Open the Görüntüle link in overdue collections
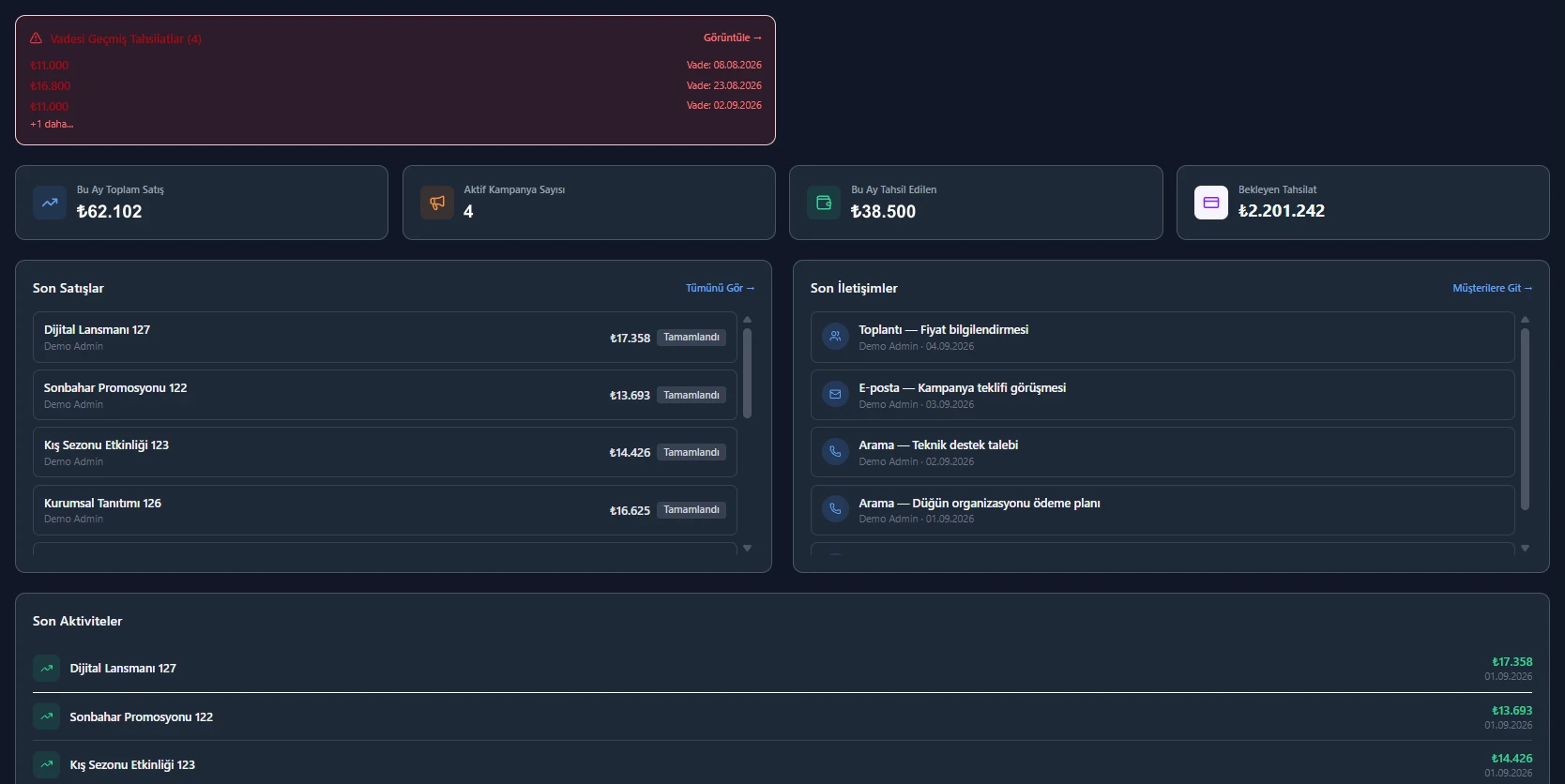This screenshot has height=784, width=1565. [x=733, y=38]
